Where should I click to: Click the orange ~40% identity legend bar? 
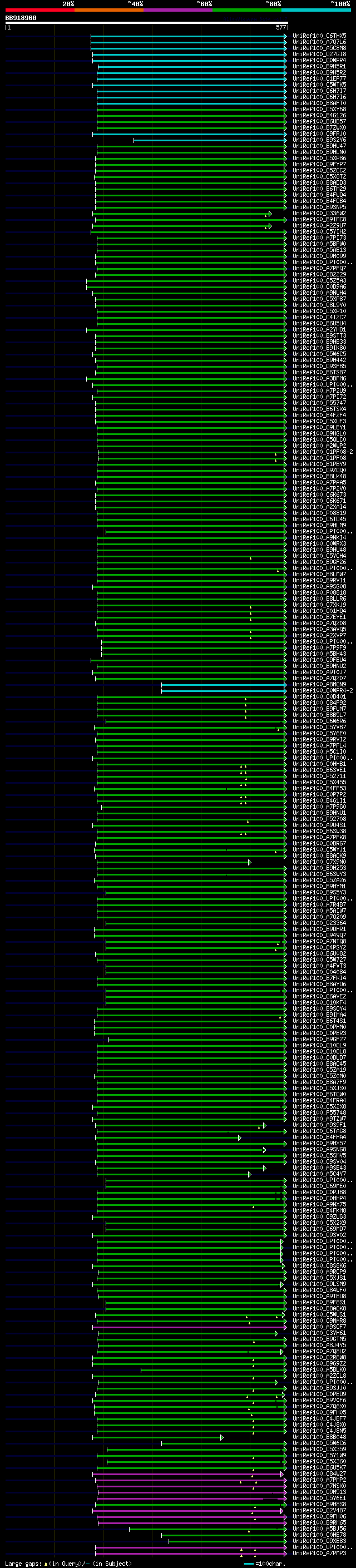click(109, 10)
